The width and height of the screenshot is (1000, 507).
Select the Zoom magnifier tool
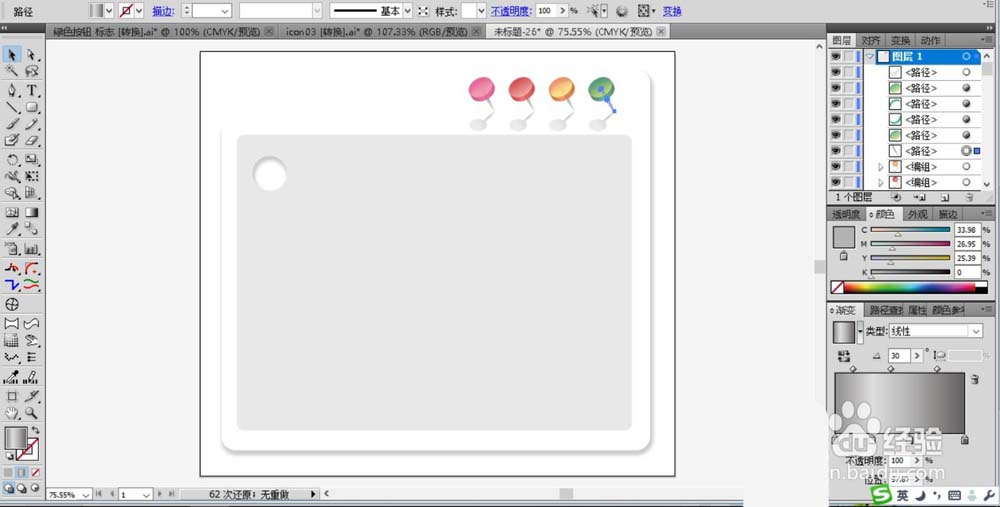tap(31, 413)
